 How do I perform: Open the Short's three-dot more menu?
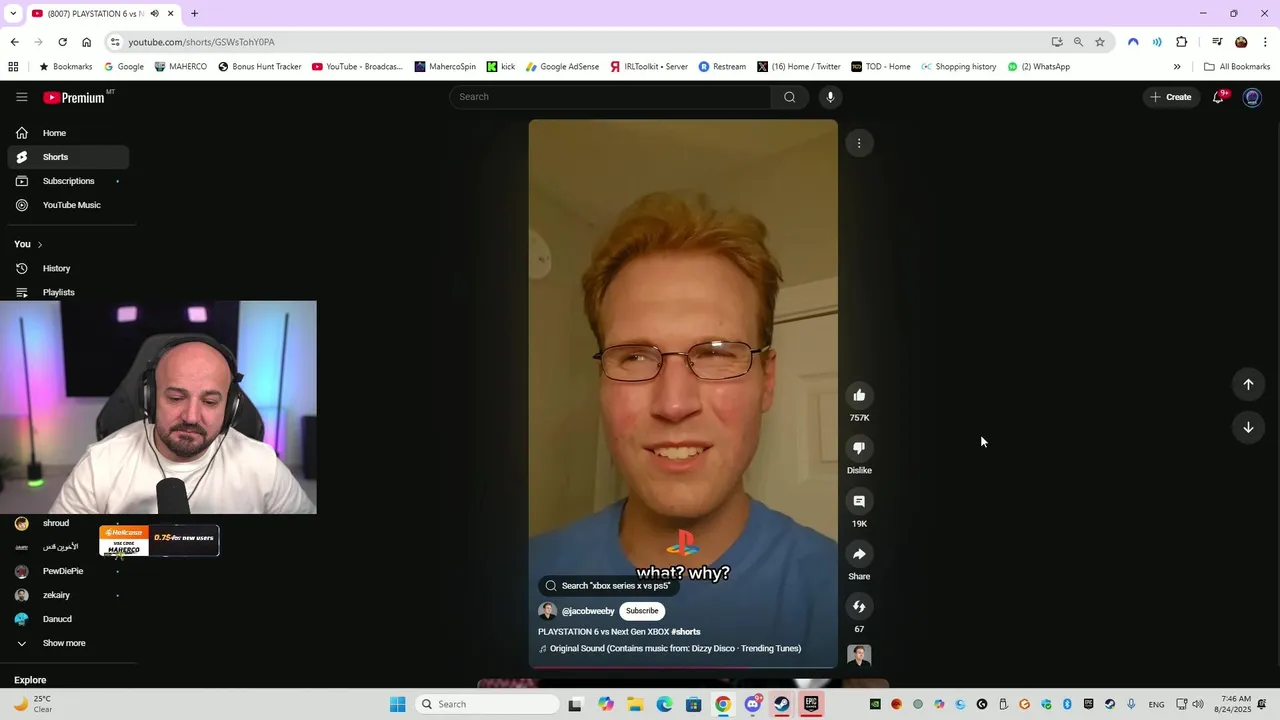pyautogui.click(x=859, y=143)
